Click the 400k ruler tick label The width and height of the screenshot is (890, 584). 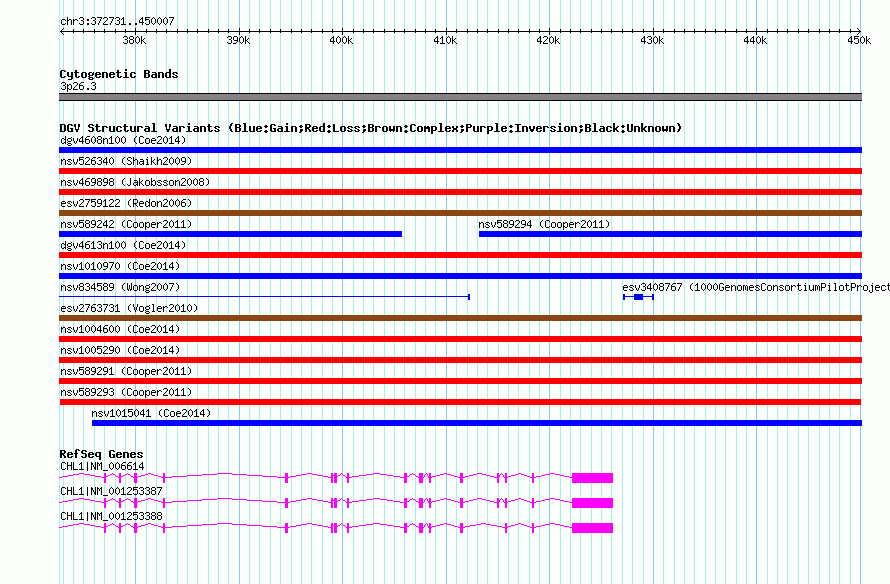(341, 40)
